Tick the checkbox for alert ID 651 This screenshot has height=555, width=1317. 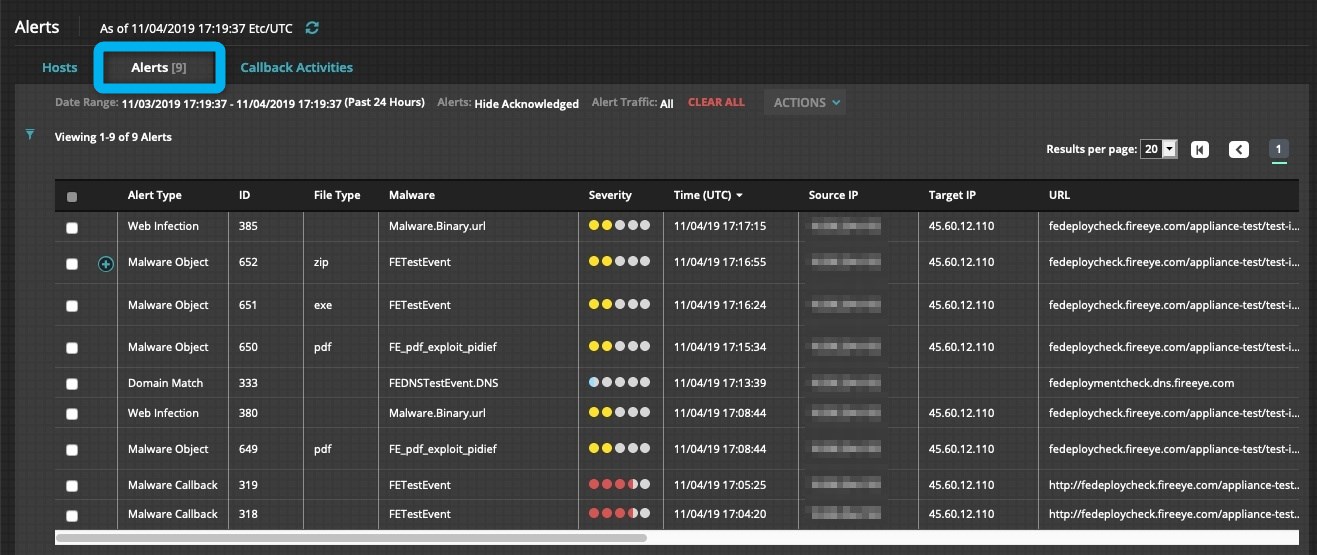tap(72, 306)
